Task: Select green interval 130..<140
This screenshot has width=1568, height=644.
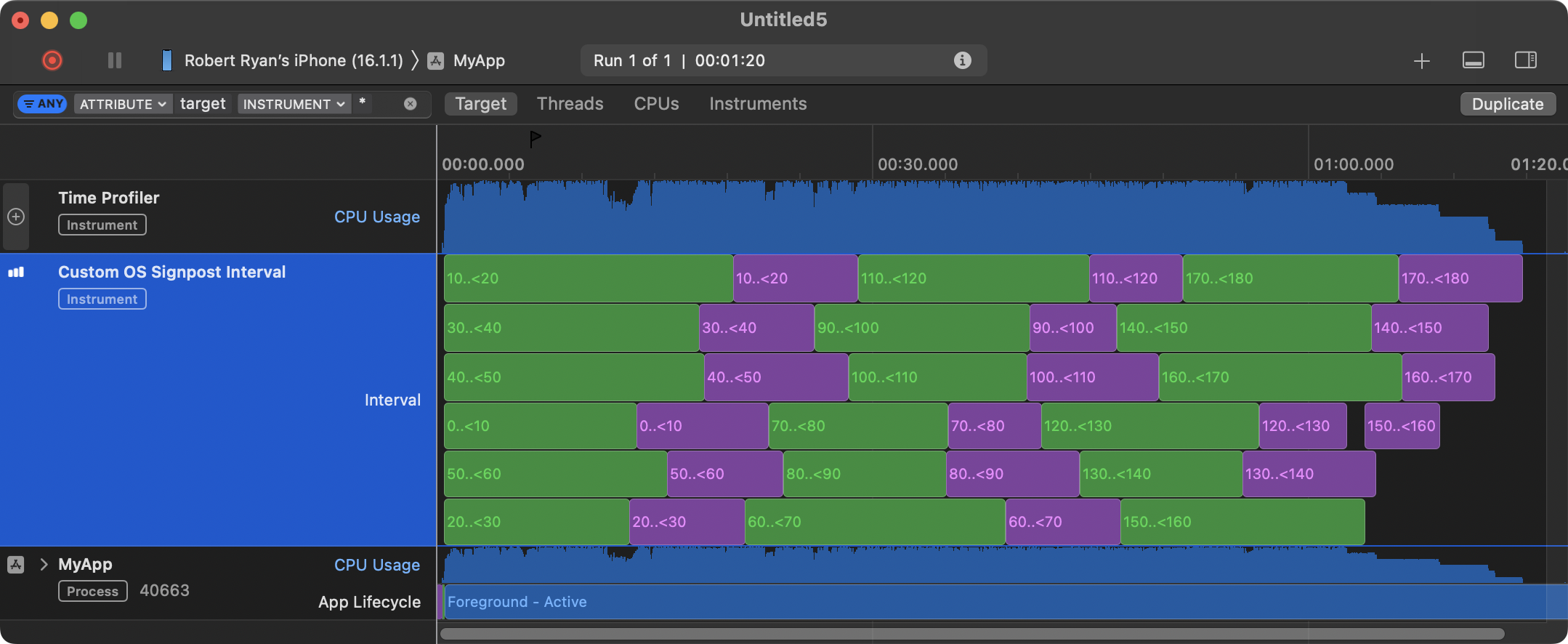Action: [1161, 474]
